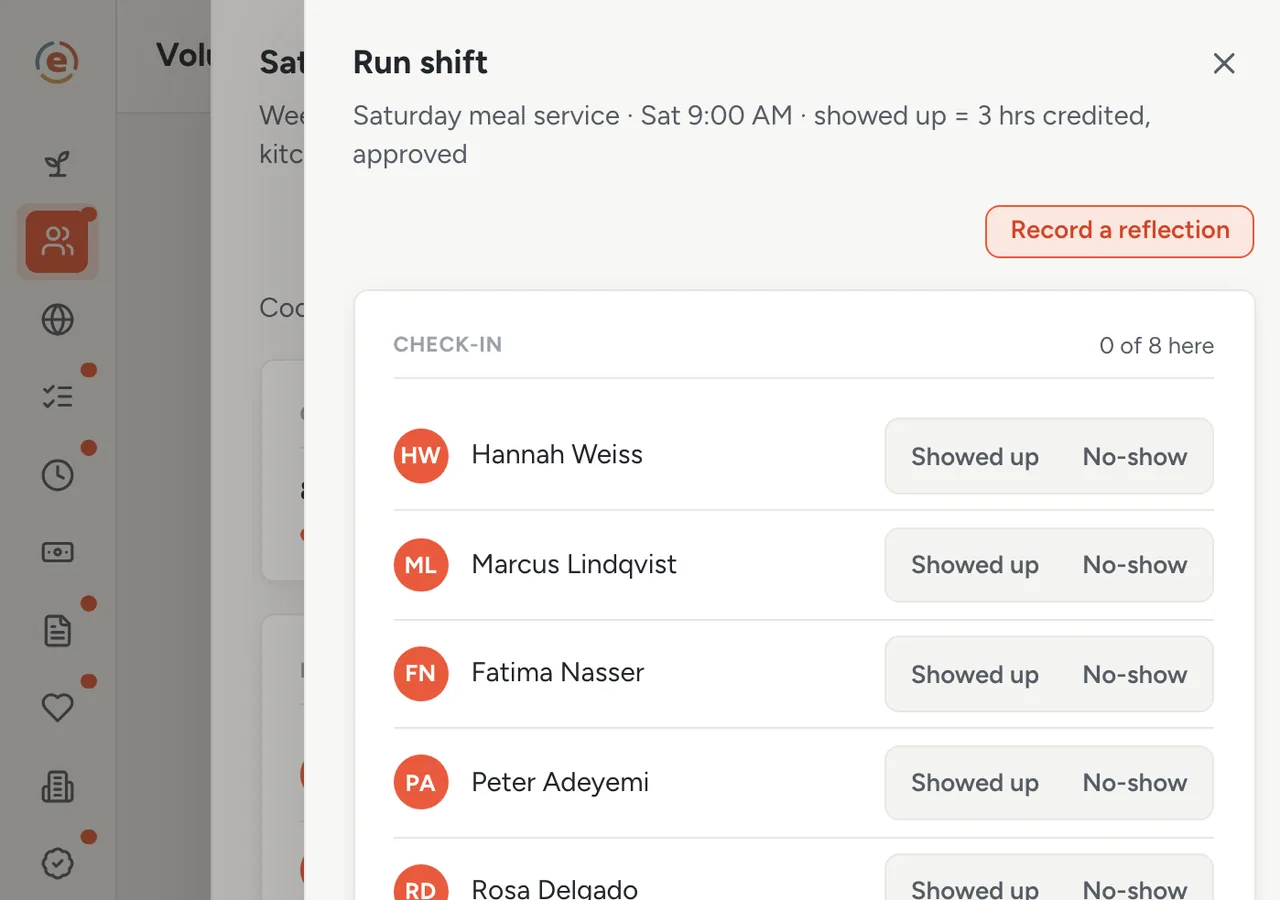Click the Run shift panel title
This screenshot has height=900, width=1280.
(x=420, y=62)
